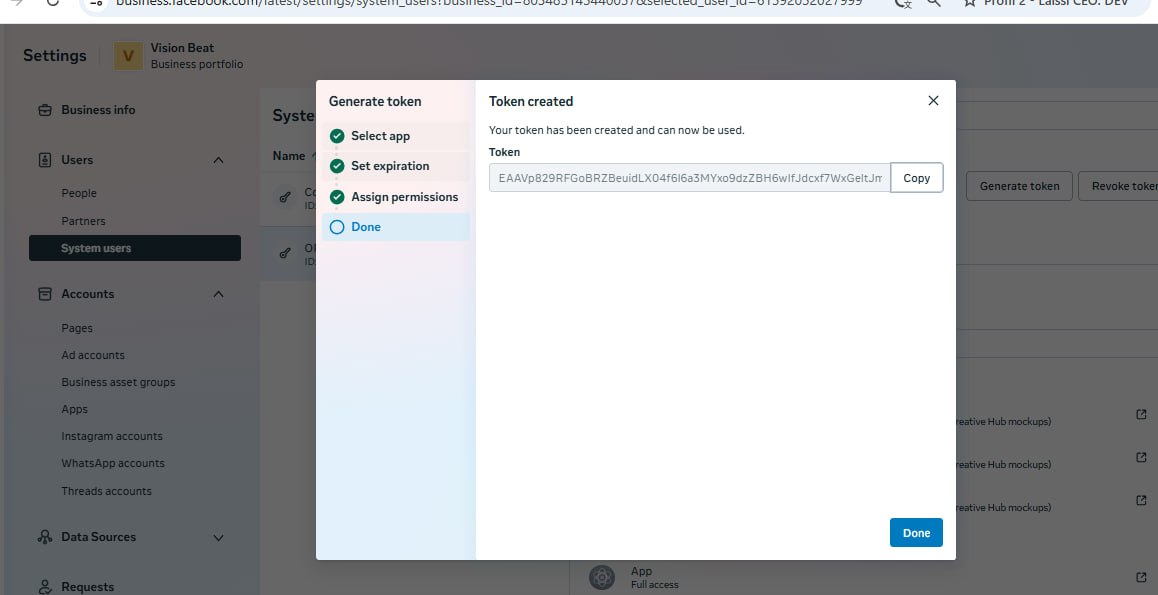1158x595 pixels.
Task: Open Vision Beat business portfolio switcher
Action: pyautogui.click(x=179, y=56)
